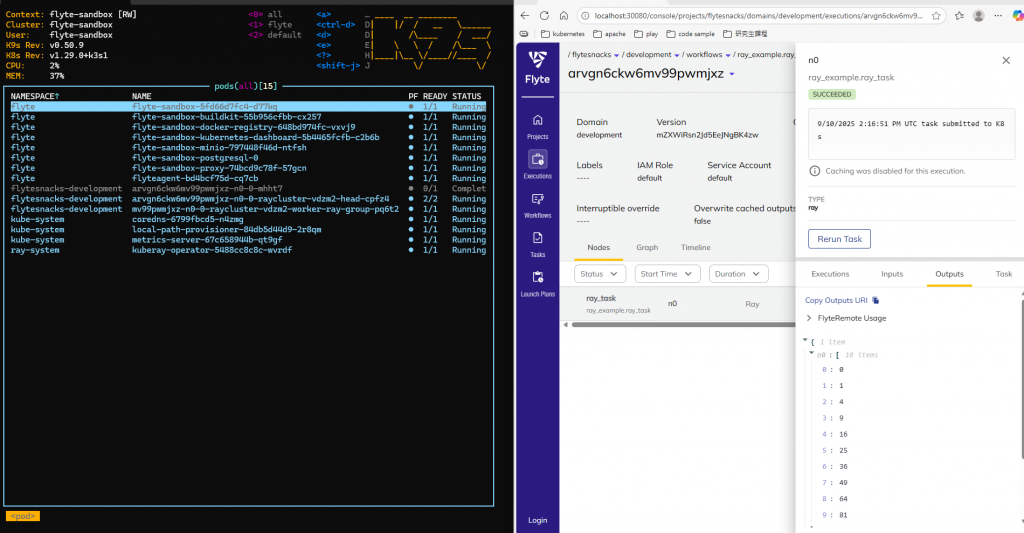Click the pod breadcrumb tag in k9s
The image size is (1024, 533).
(23, 516)
